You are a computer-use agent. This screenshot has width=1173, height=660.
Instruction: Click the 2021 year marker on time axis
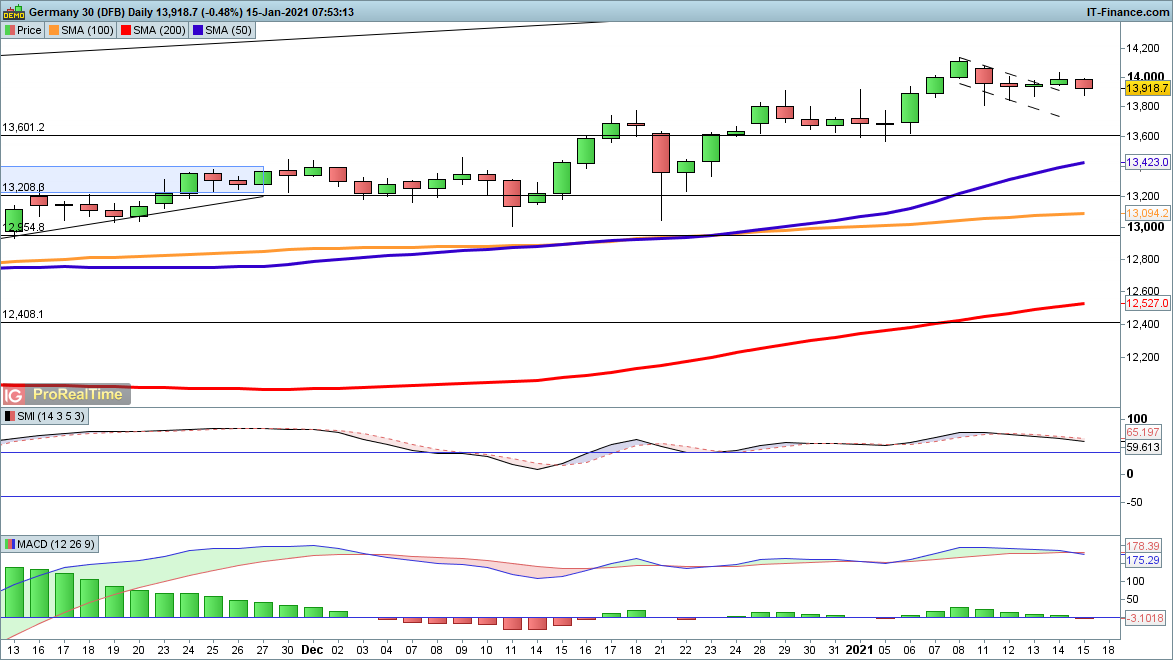(x=861, y=648)
